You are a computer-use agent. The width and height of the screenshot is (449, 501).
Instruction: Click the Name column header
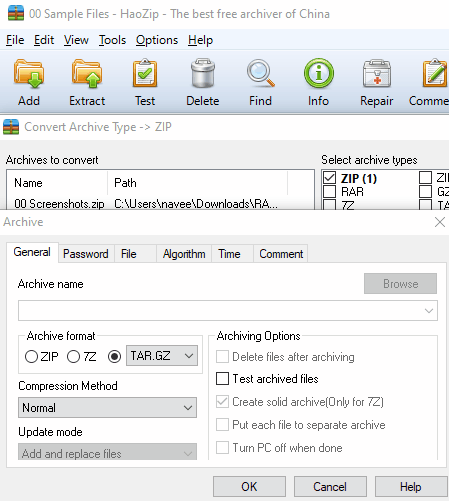tap(57, 183)
